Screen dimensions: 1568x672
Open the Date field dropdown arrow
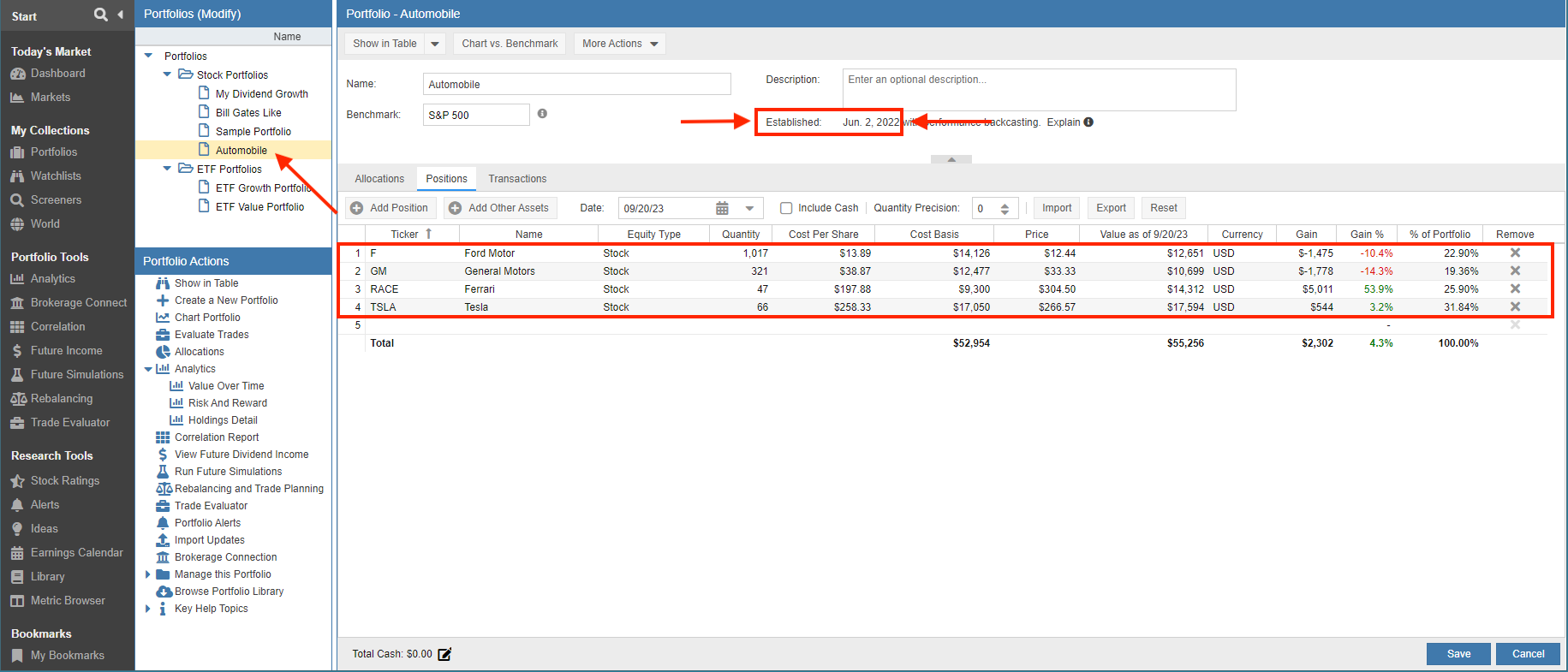749,208
